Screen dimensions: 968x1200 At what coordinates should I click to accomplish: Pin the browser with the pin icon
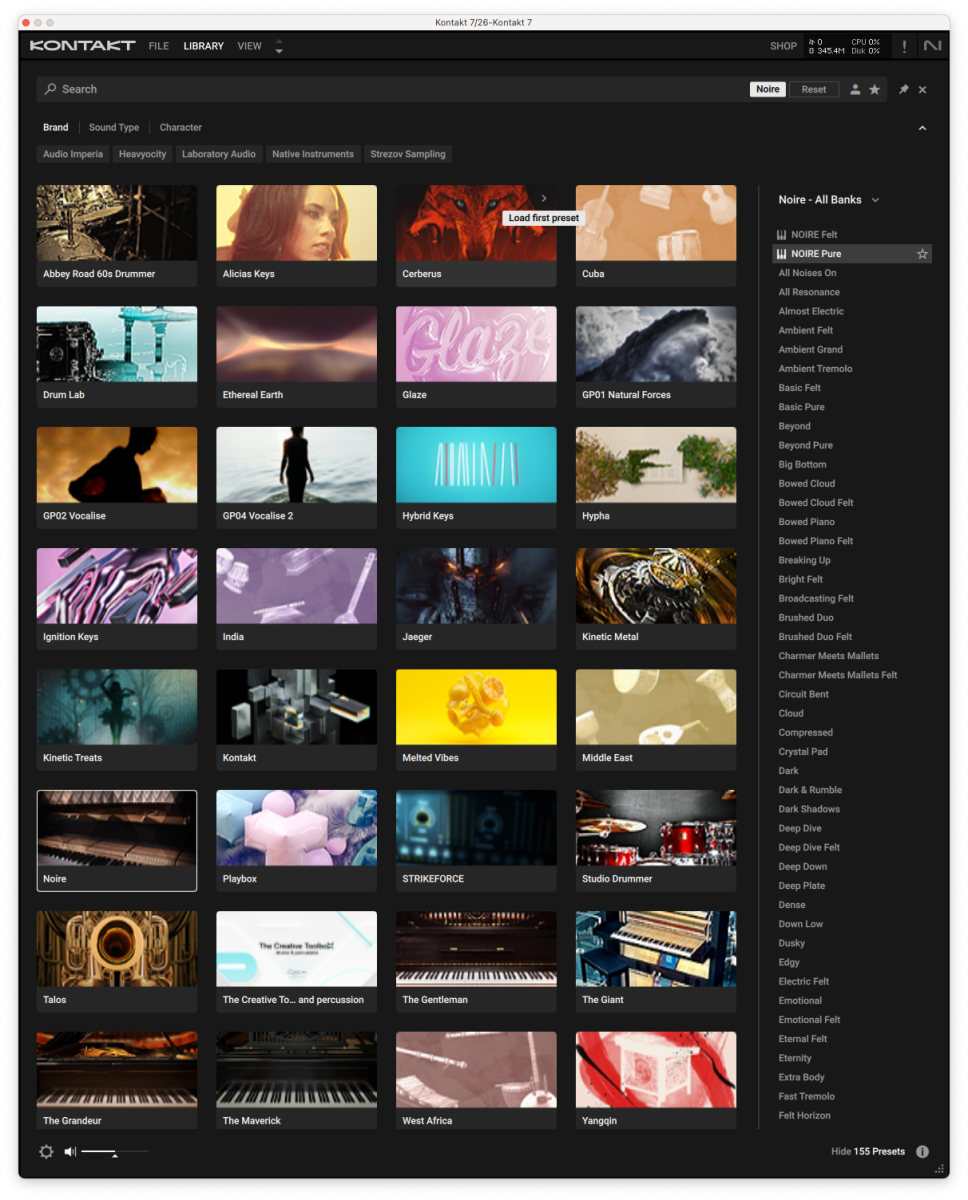tap(903, 89)
